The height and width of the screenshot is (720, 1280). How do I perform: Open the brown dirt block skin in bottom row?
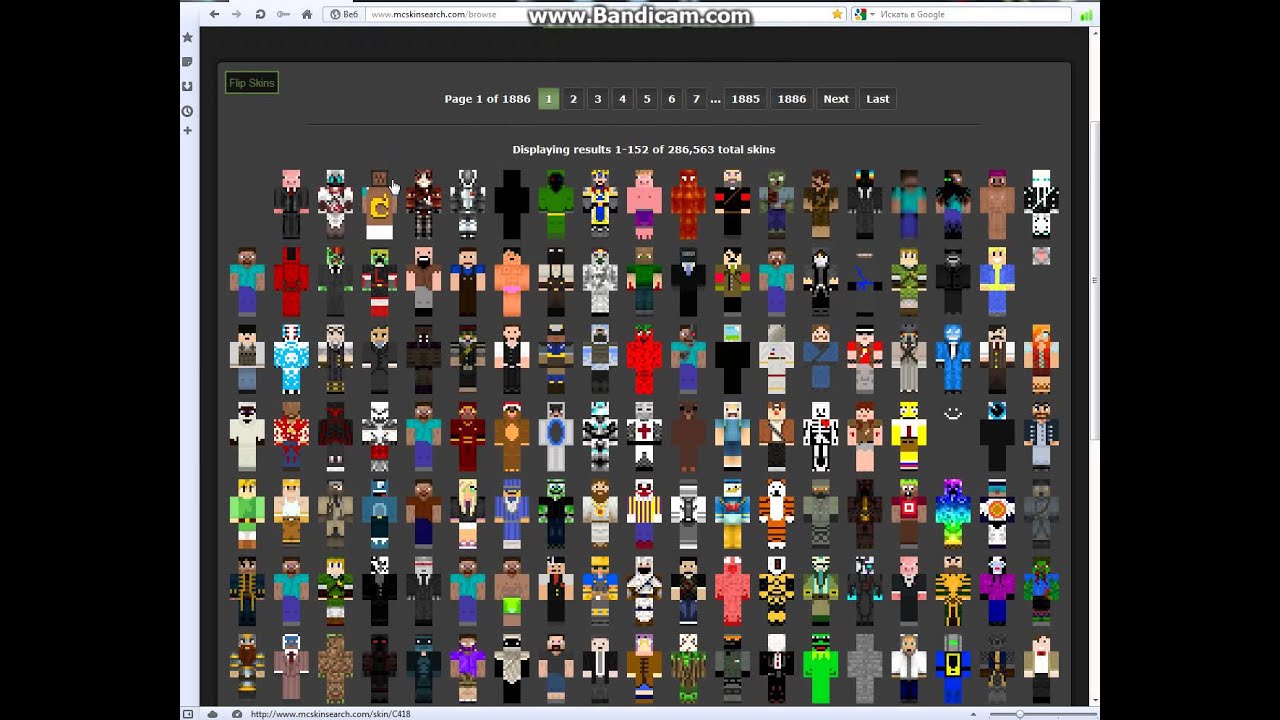[335, 667]
